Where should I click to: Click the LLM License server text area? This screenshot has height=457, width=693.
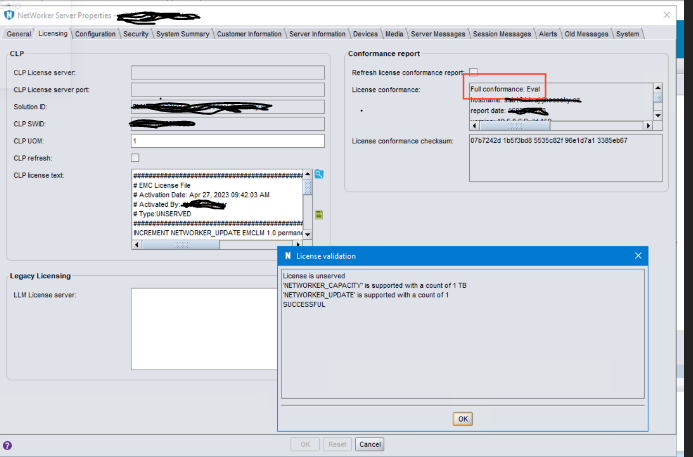204,329
